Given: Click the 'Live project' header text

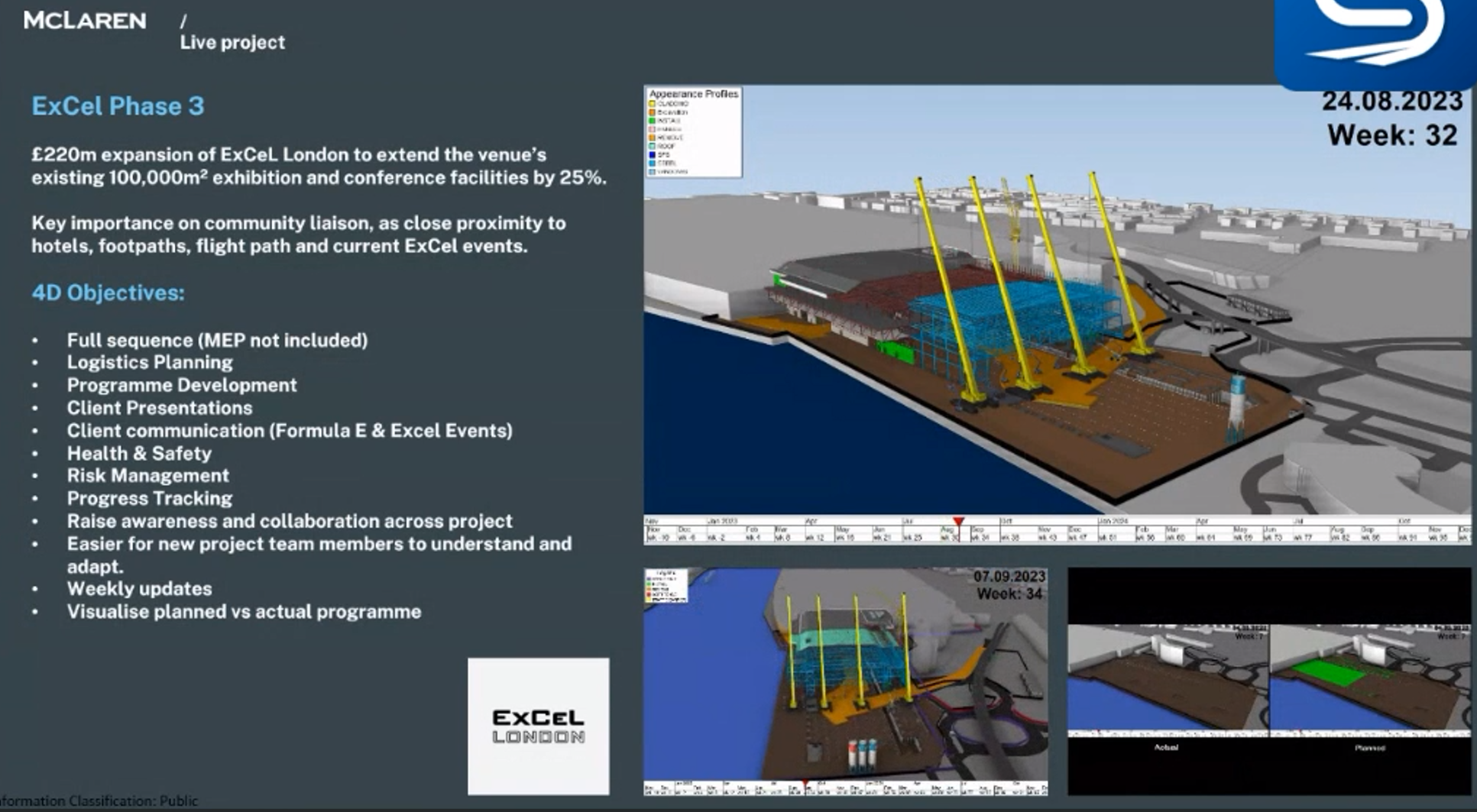Looking at the screenshot, I should click(x=232, y=43).
